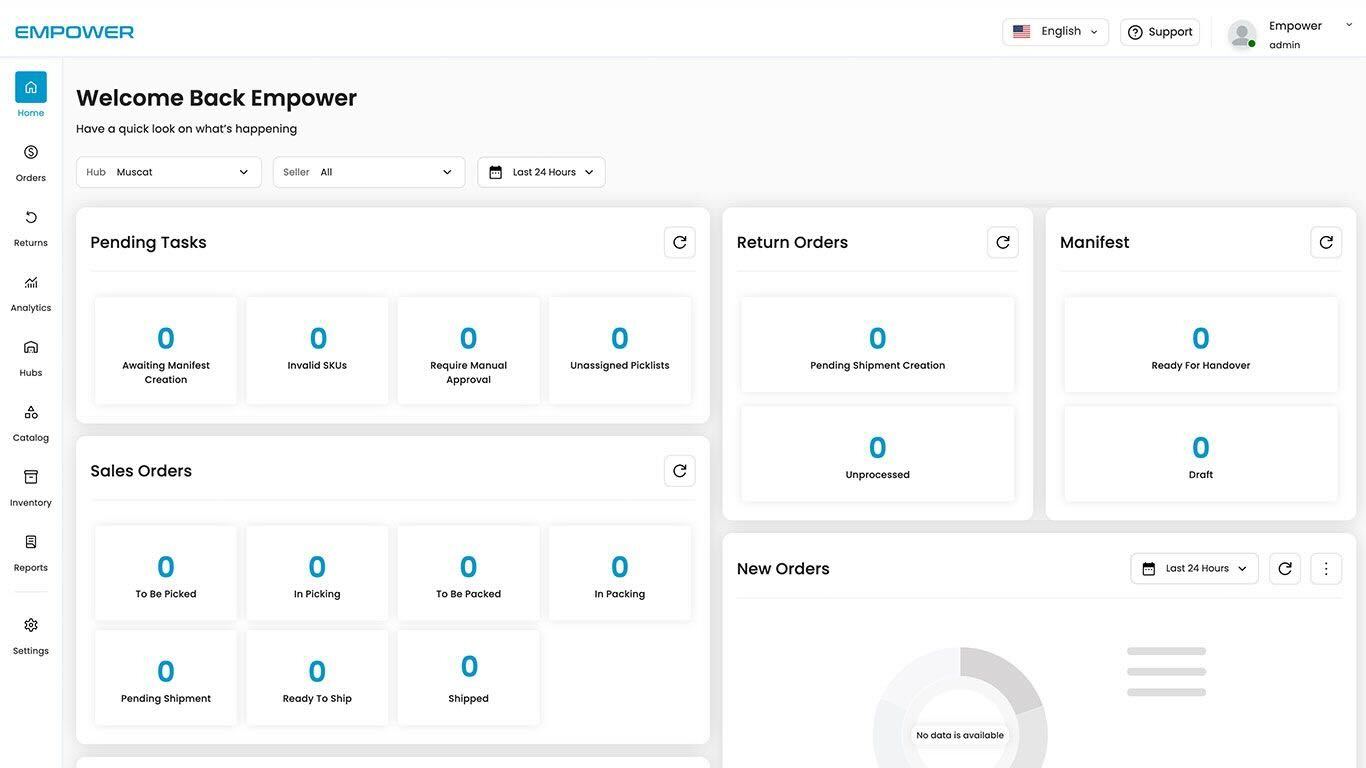
Task: Open the top Last 24 Hours date filter
Action: tap(541, 172)
